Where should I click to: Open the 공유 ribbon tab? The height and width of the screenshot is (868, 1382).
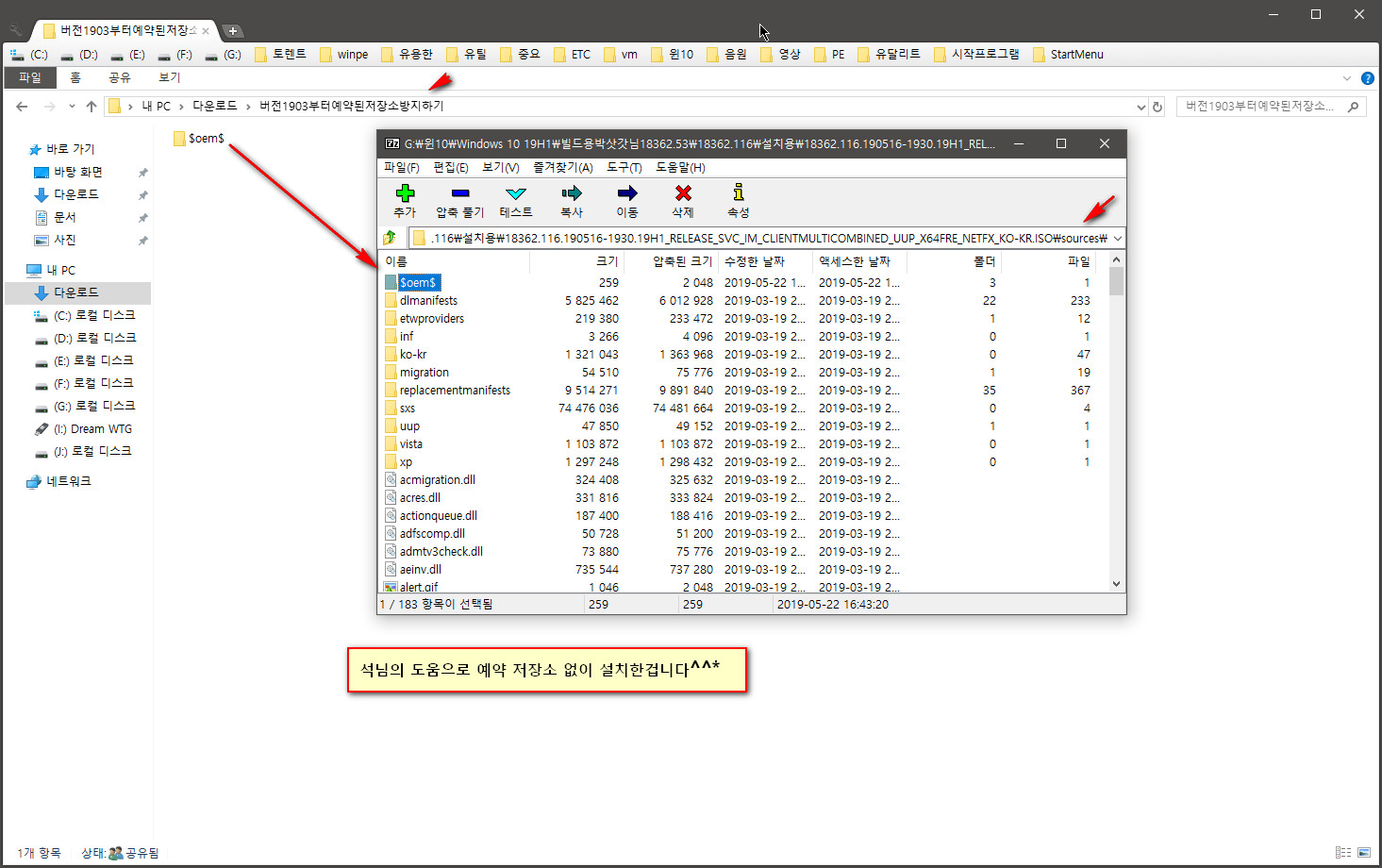(x=120, y=77)
